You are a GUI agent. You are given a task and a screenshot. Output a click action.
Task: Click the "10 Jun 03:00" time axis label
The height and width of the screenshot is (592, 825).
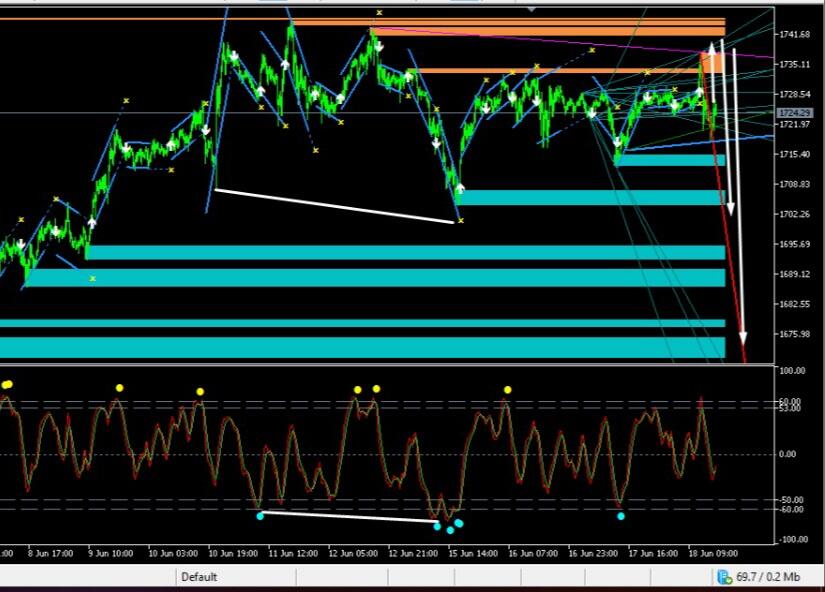[173, 554]
